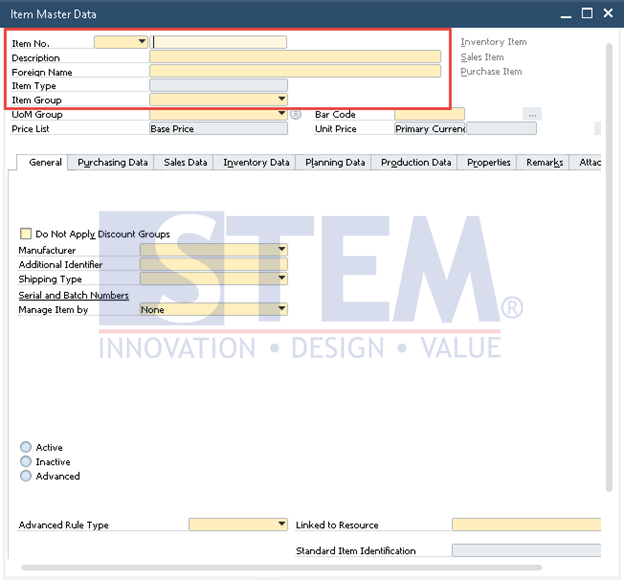Image resolution: width=624 pixels, height=581 pixels.
Task: Toggle the Sales Item option
Action: [x=482, y=57]
